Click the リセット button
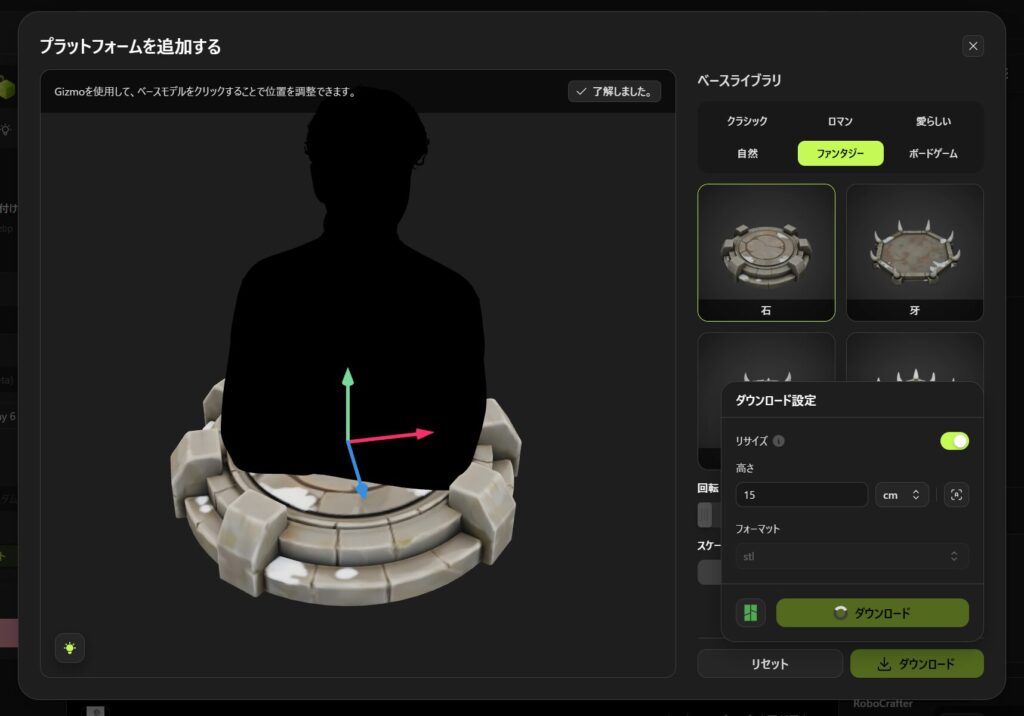1024x716 pixels. pyautogui.click(x=769, y=664)
